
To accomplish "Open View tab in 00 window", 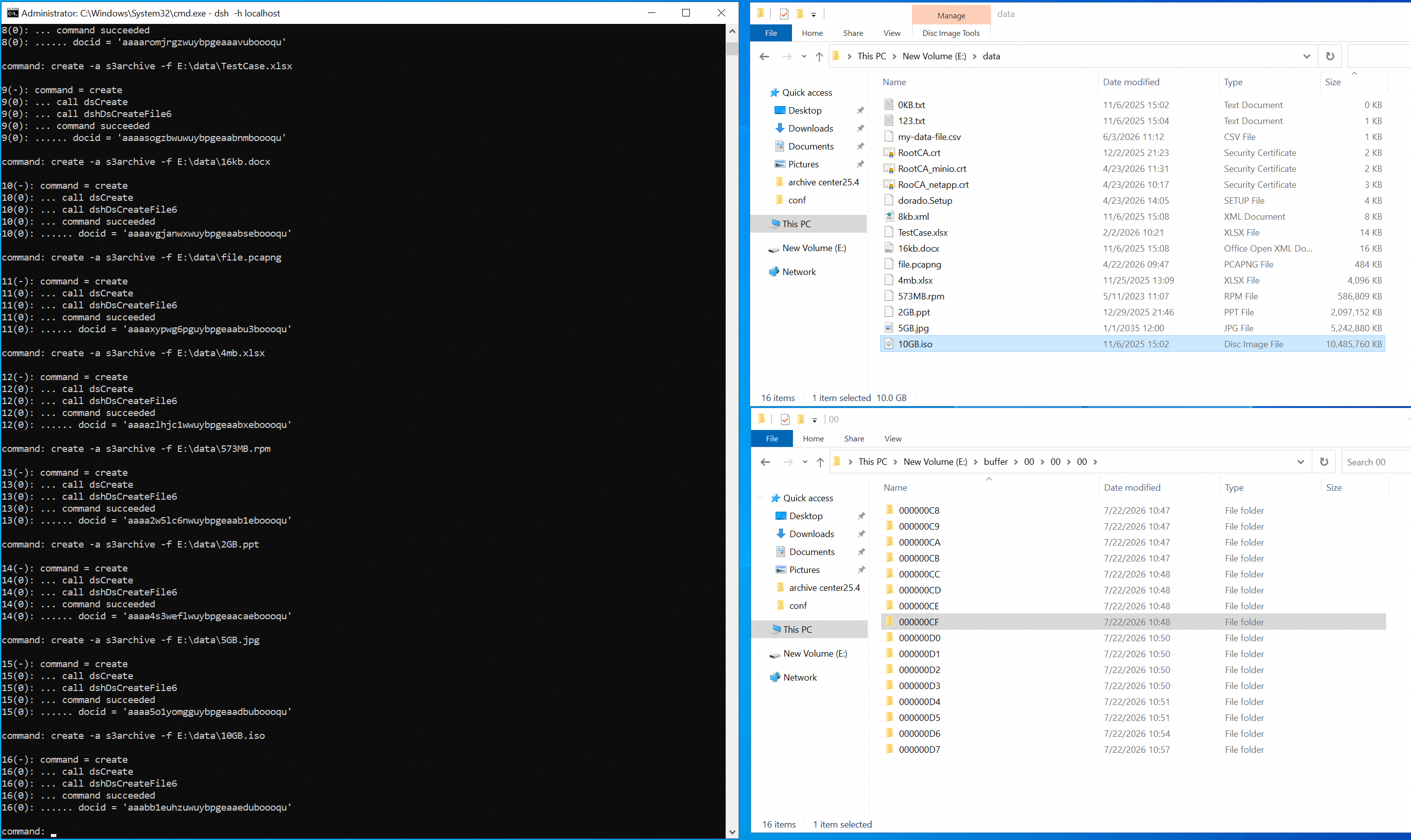I will 893,438.
